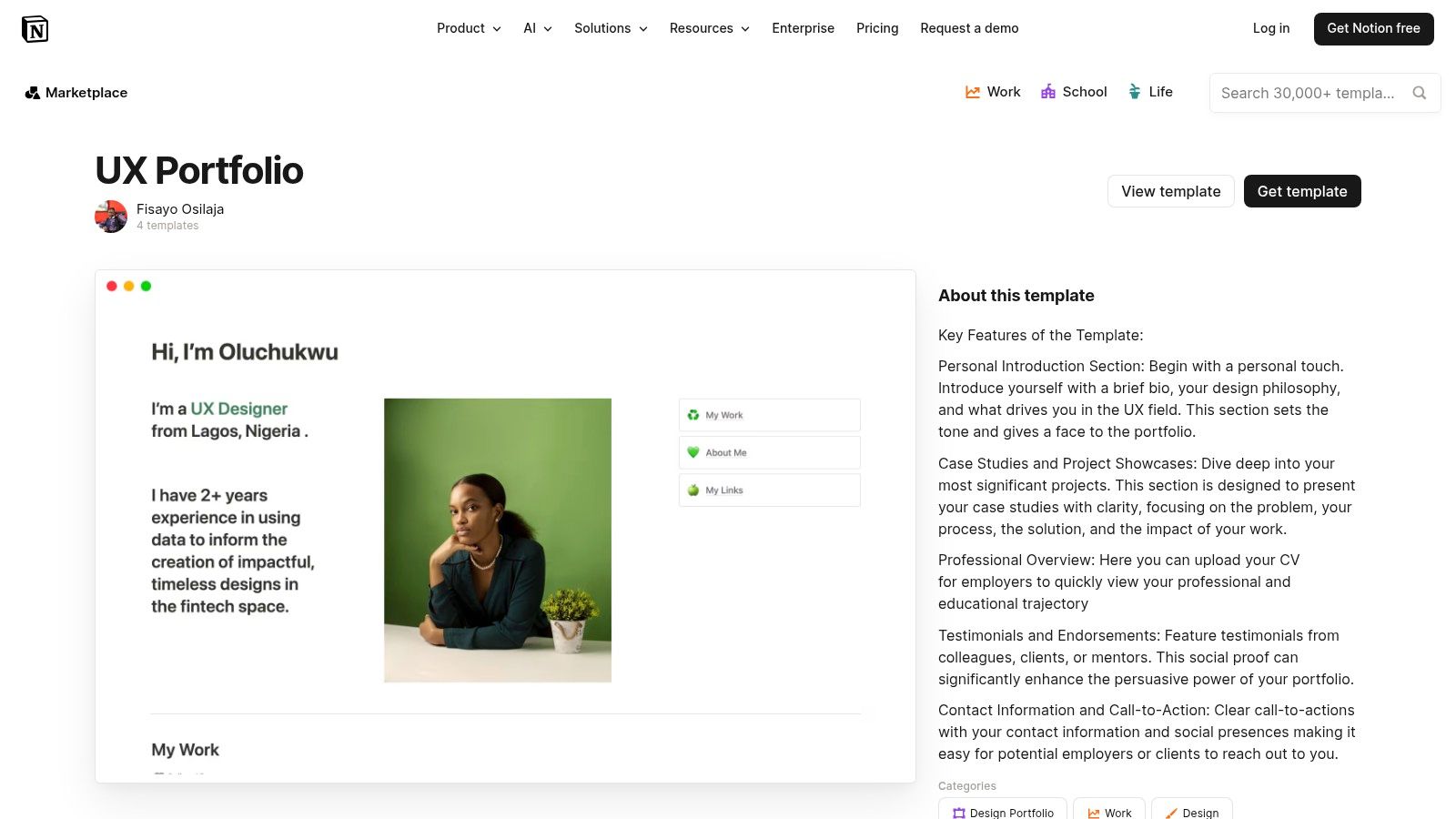Go to the Enterprise page
The image size is (1456, 819).
click(x=803, y=28)
